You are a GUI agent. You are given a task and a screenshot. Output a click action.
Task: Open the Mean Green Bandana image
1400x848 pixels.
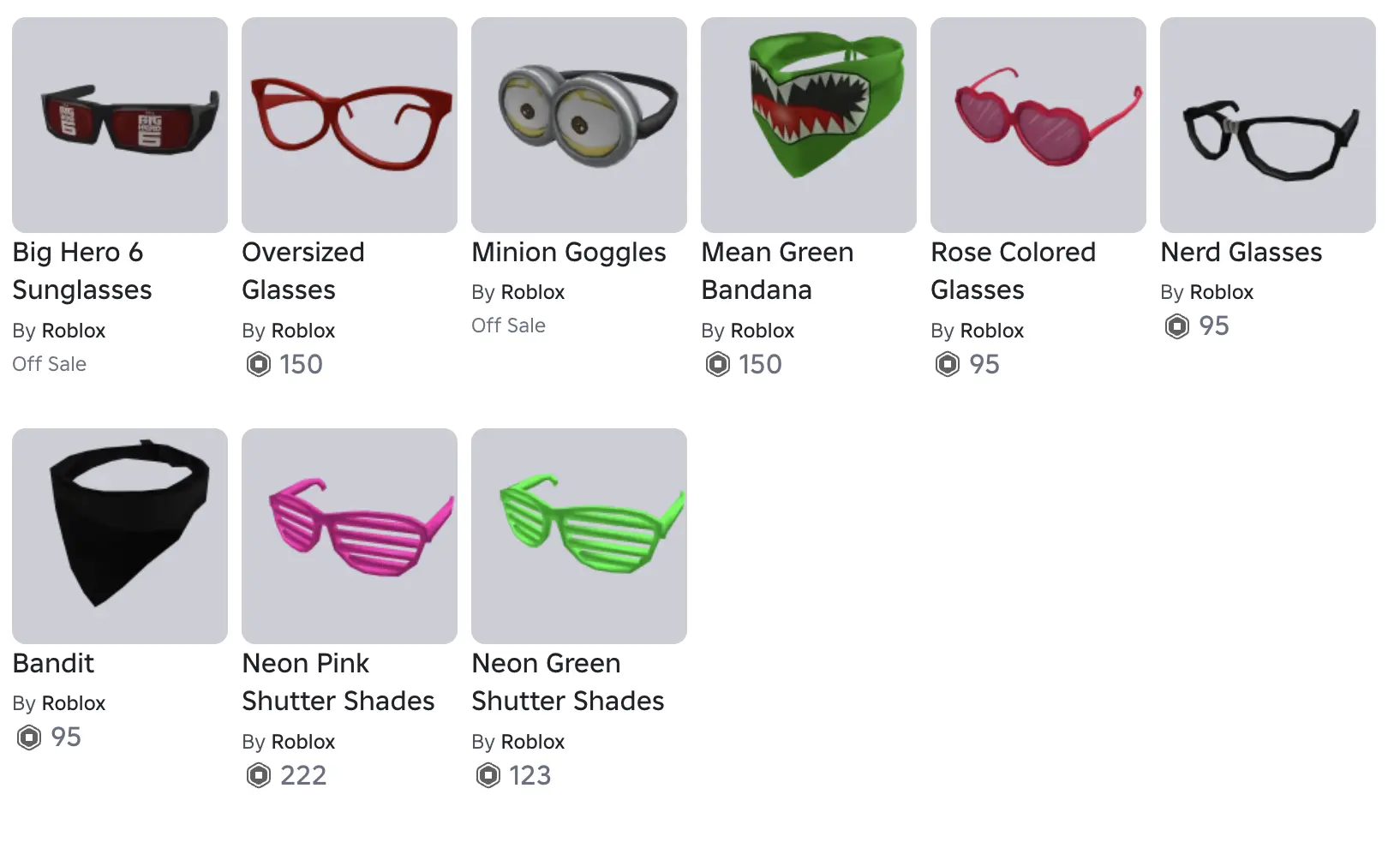[x=809, y=125]
